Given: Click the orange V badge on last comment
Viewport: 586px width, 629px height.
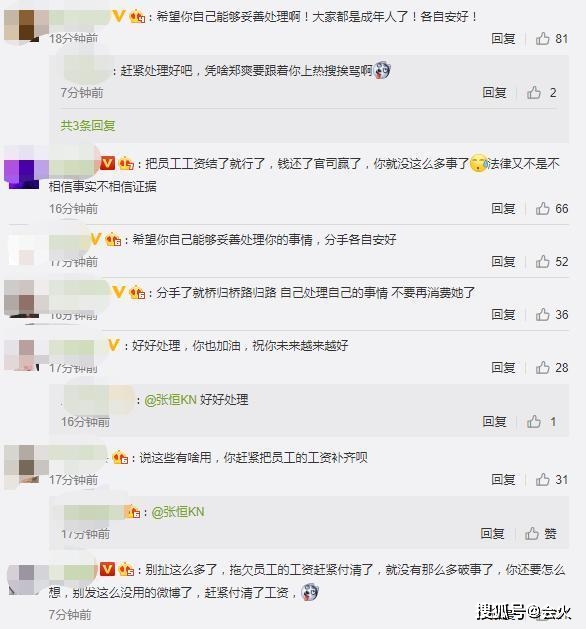Looking at the screenshot, I should click(107, 569).
